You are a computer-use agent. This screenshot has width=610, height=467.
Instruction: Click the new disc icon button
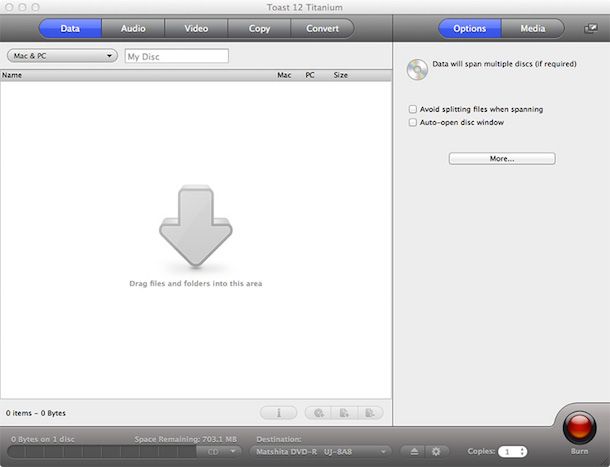pyautogui.click(x=318, y=412)
